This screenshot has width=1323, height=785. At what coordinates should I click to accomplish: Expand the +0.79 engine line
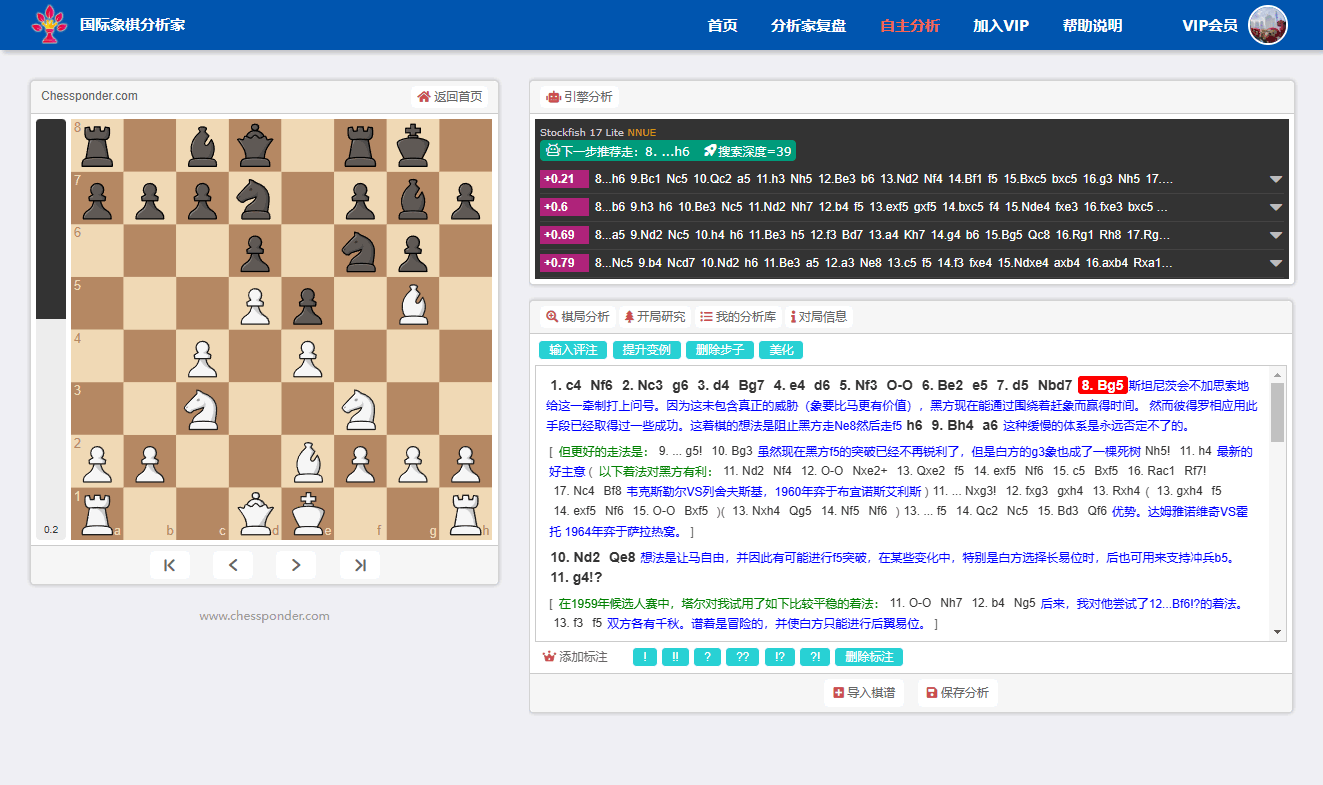1275,263
